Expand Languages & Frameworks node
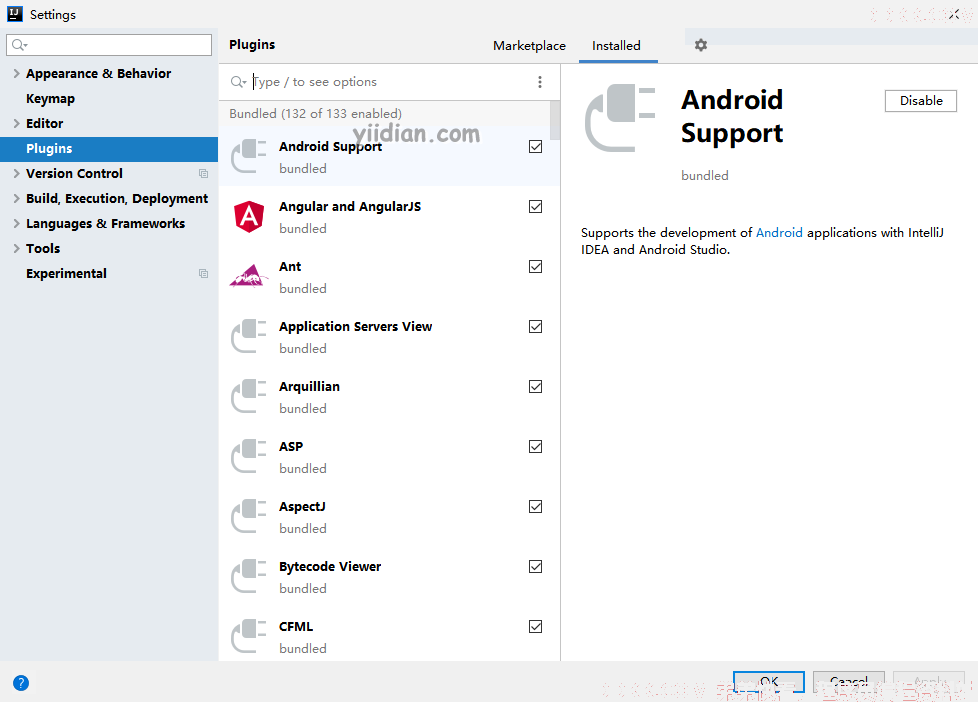The width and height of the screenshot is (978, 702). 16,223
